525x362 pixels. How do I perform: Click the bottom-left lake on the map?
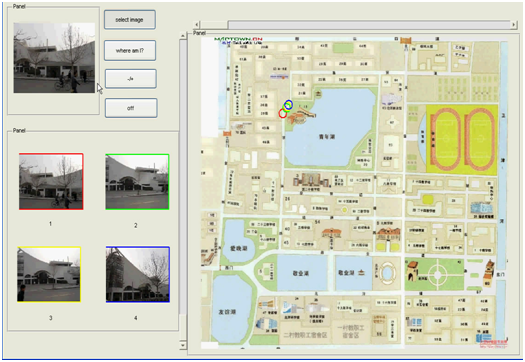coord(231,310)
